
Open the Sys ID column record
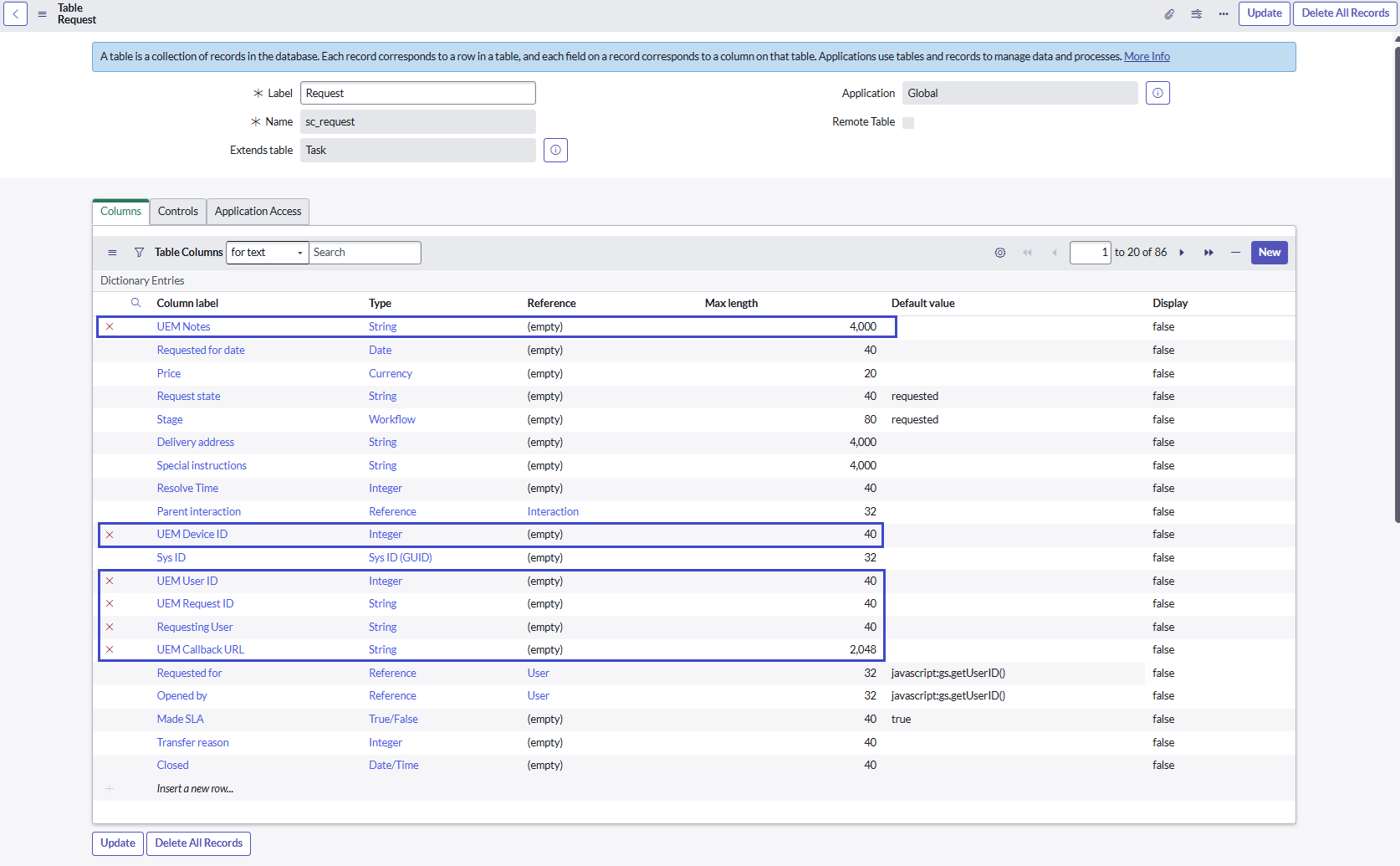click(x=171, y=558)
